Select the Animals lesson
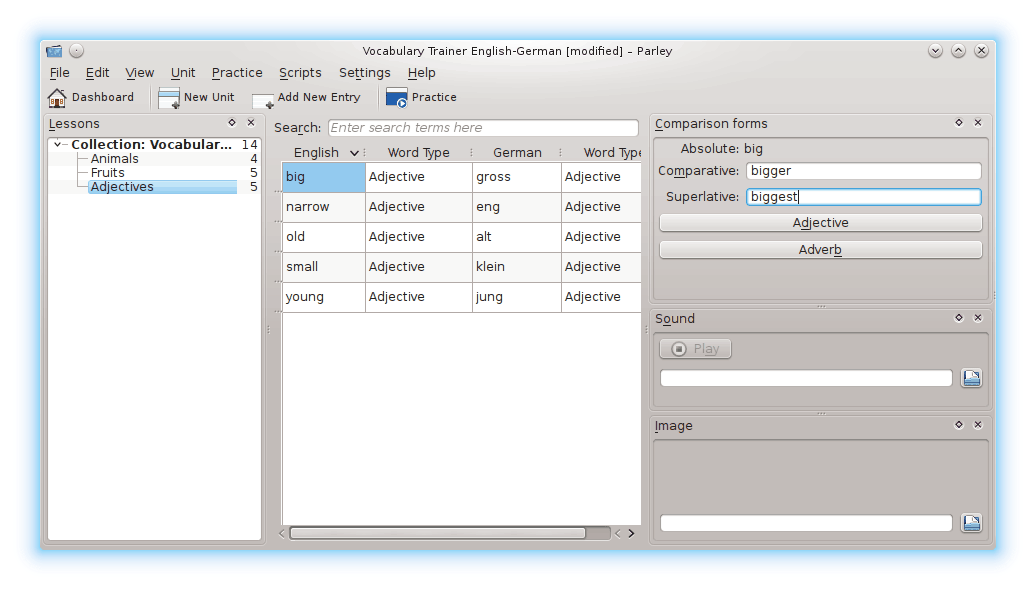The width and height of the screenshot is (1036, 590). 115,159
